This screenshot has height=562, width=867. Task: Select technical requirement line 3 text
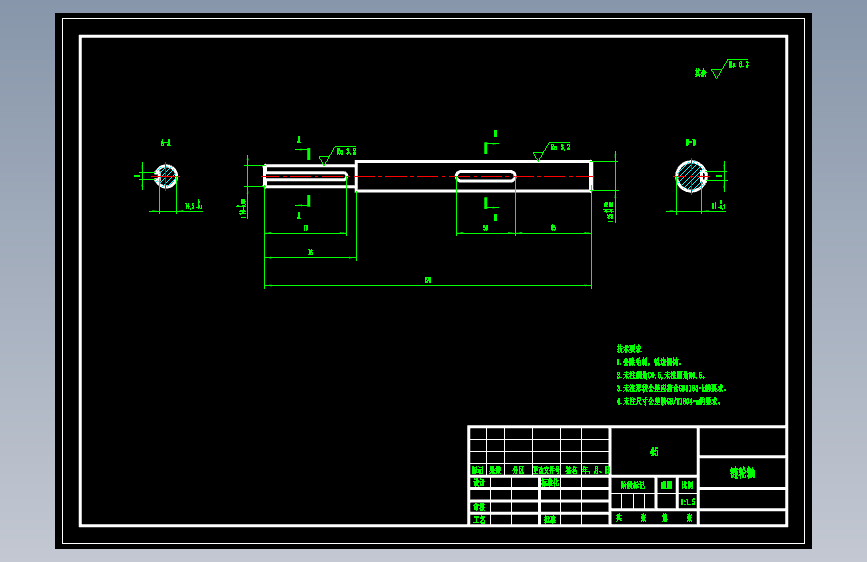point(671,388)
